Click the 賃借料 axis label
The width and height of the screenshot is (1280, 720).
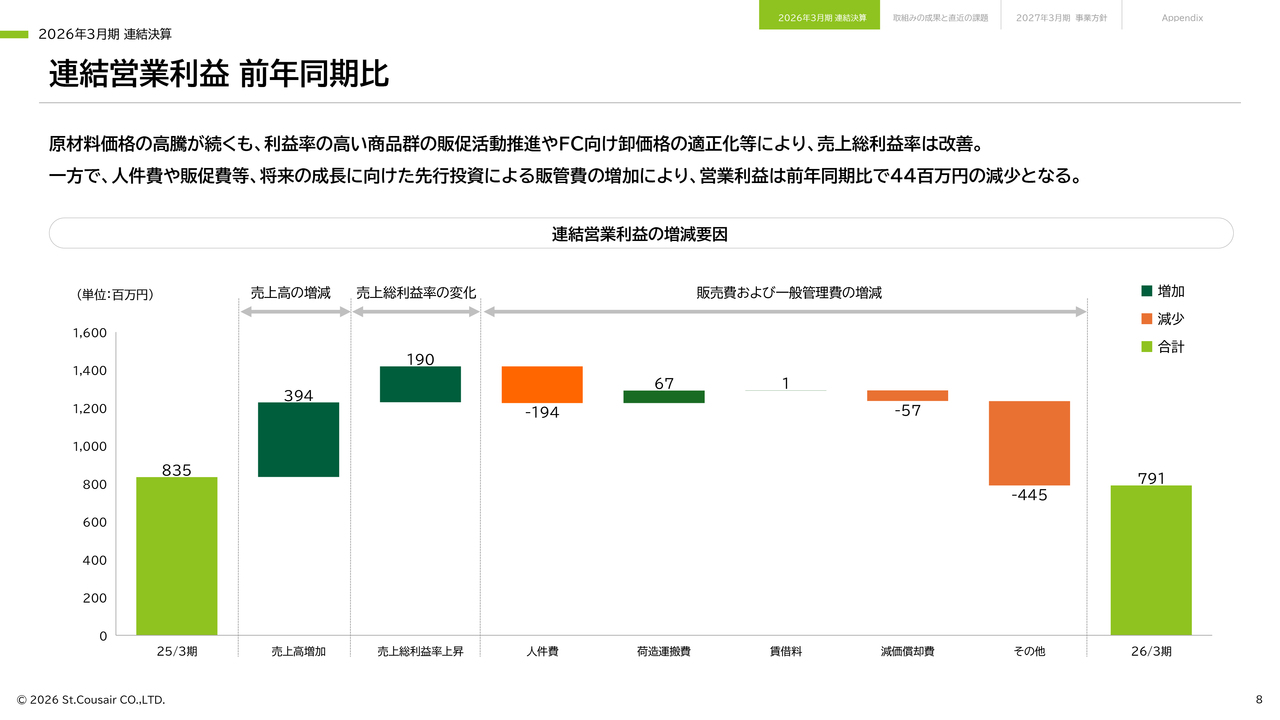click(x=786, y=651)
